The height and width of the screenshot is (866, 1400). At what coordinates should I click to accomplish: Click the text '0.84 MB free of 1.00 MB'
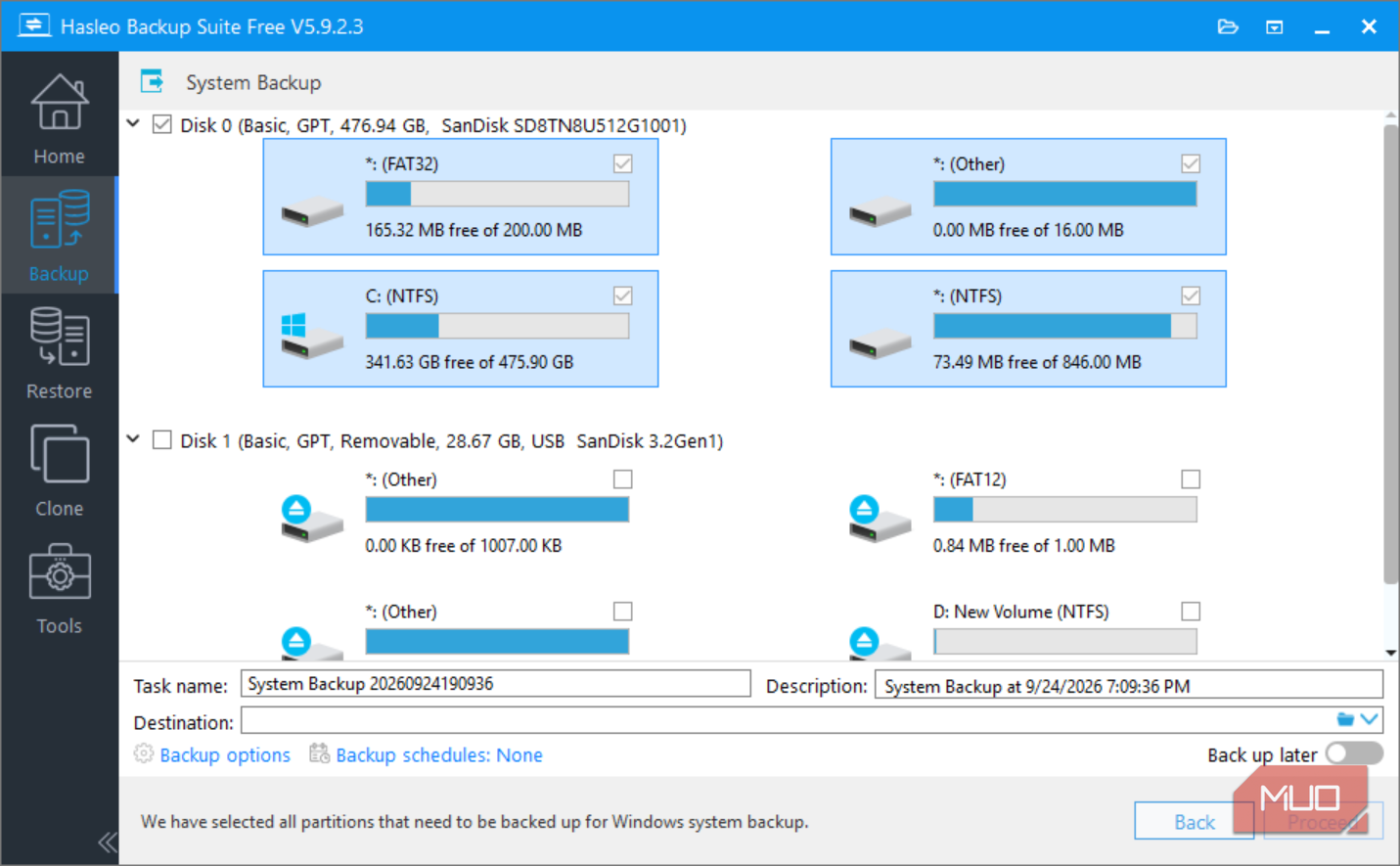coord(1024,545)
